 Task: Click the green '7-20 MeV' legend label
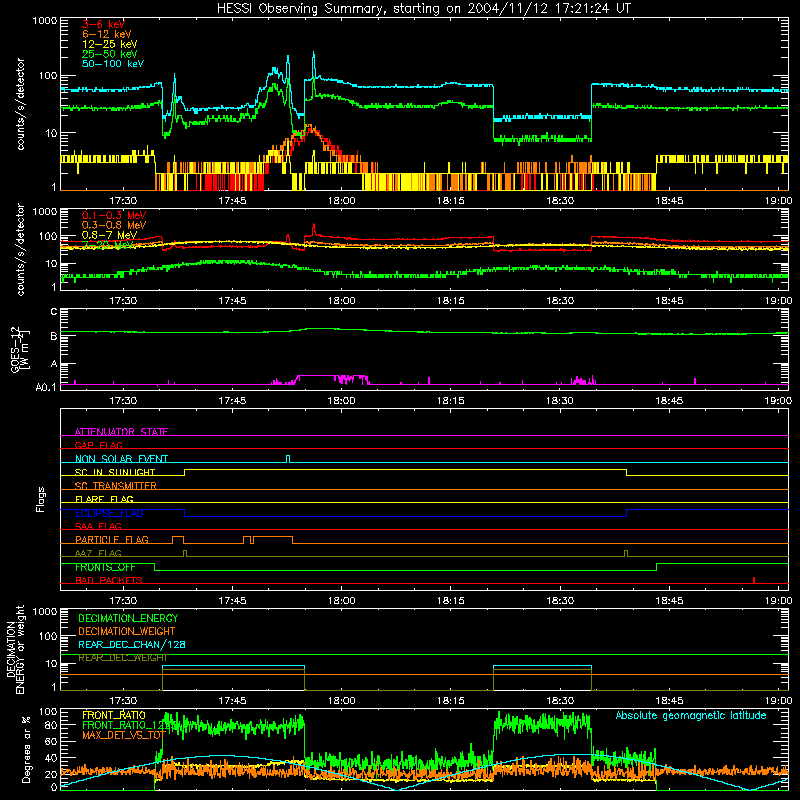click(108, 245)
